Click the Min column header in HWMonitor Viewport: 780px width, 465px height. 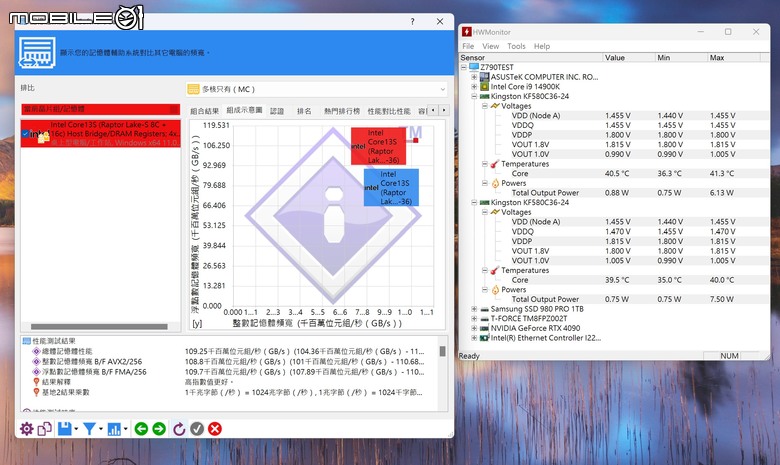coord(681,58)
